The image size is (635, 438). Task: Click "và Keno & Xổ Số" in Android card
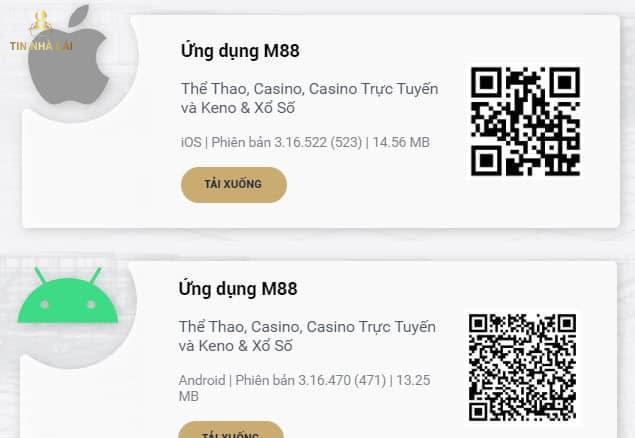point(236,346)
